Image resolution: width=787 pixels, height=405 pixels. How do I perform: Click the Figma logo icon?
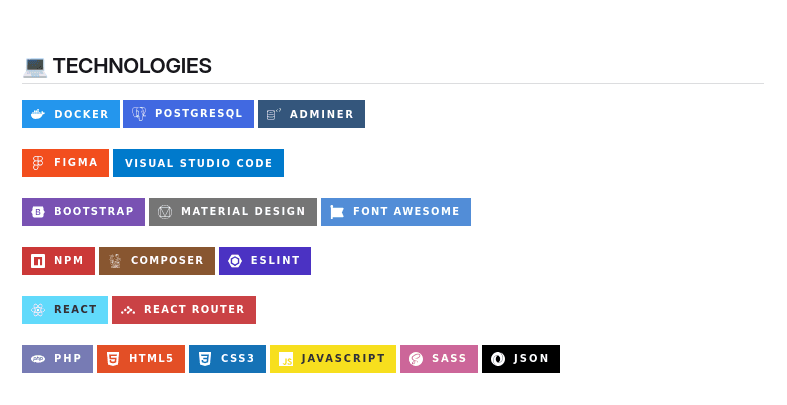click(x=38, y=163)
